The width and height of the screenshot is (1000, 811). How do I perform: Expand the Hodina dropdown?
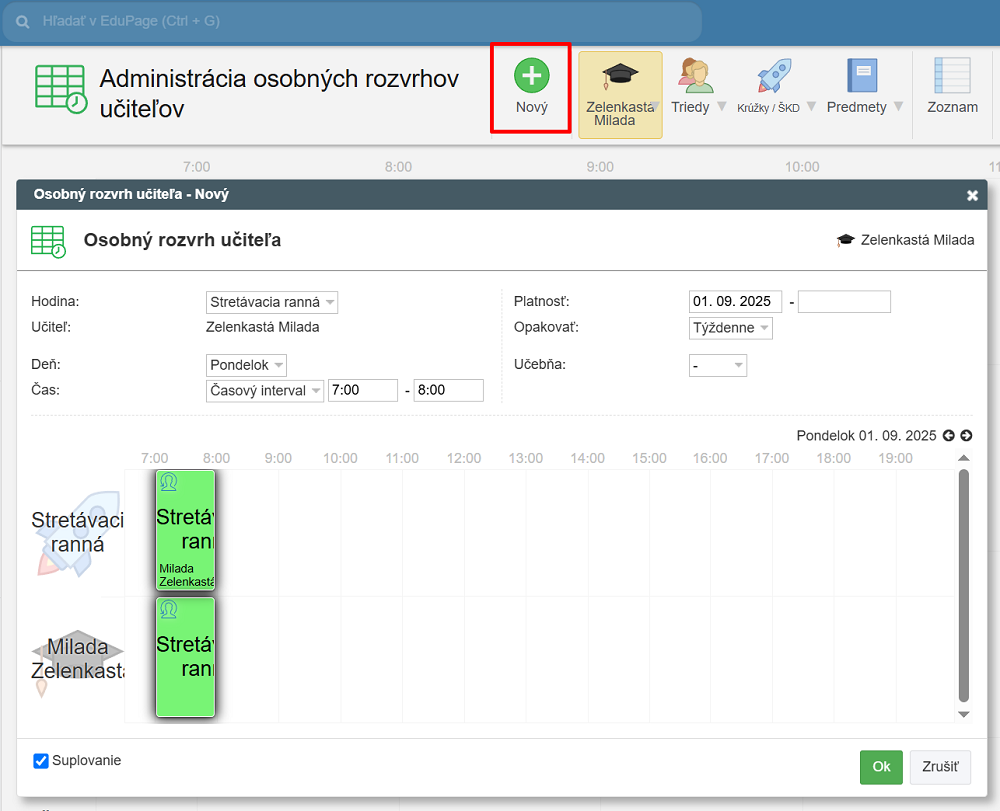pos(272,302)
